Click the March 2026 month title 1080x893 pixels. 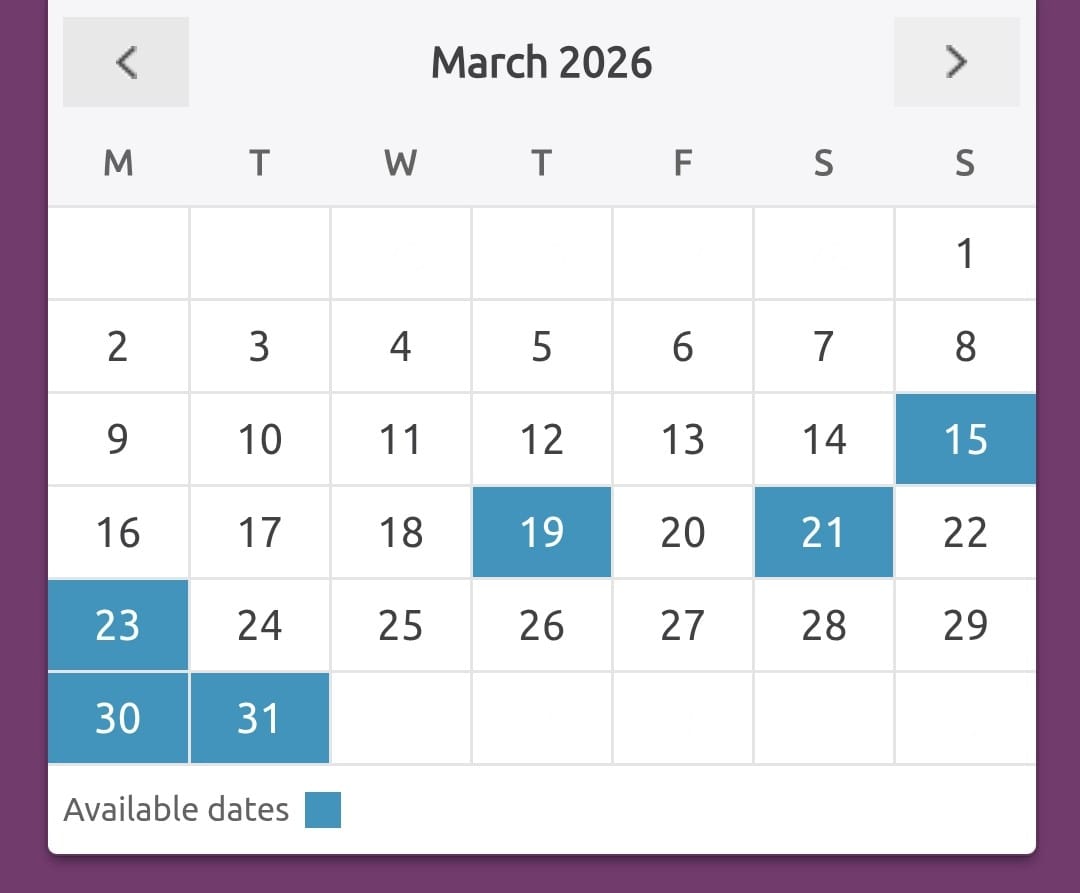[541, 63]
